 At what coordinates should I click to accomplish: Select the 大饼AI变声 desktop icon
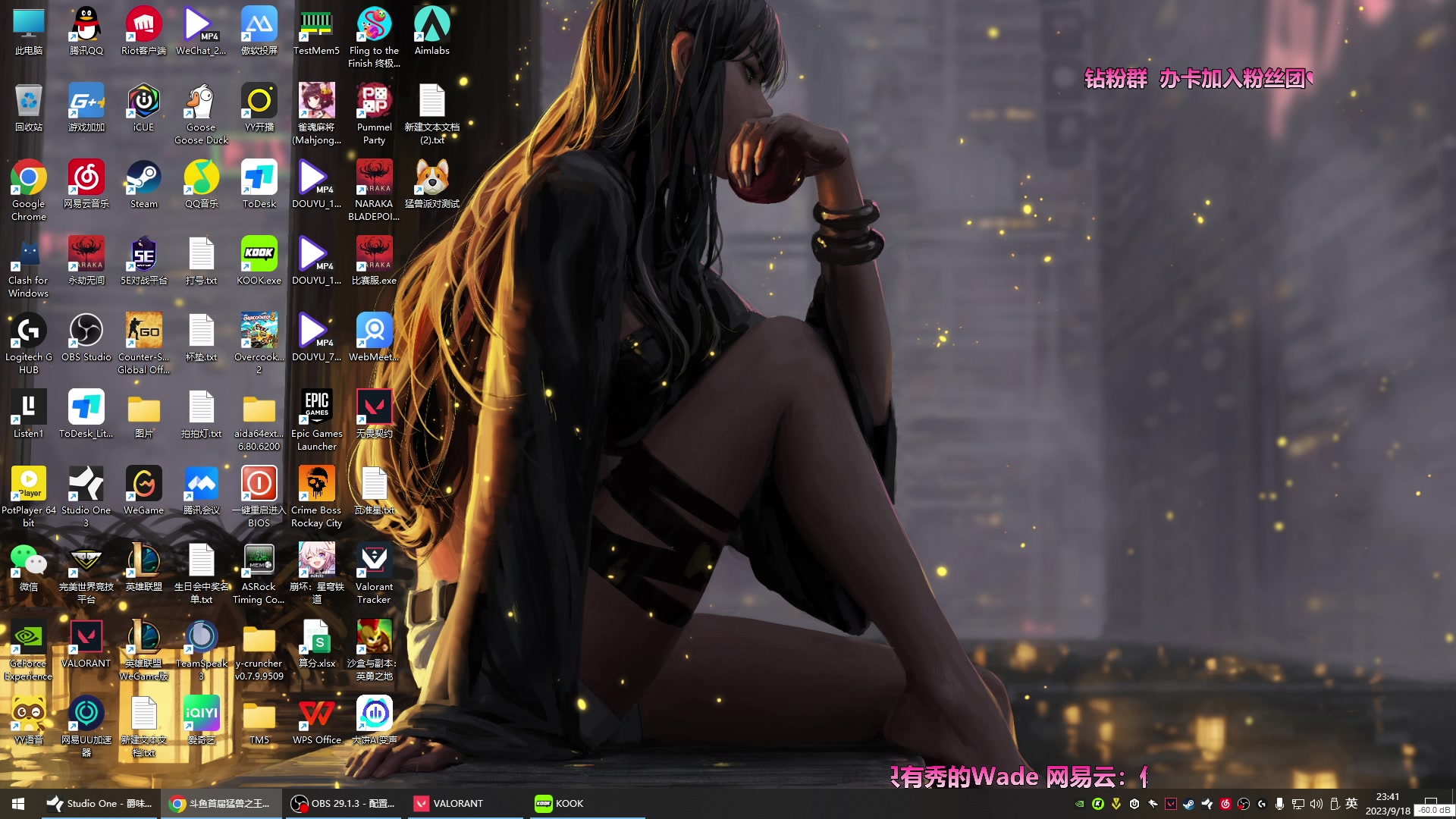click(375, 720)
